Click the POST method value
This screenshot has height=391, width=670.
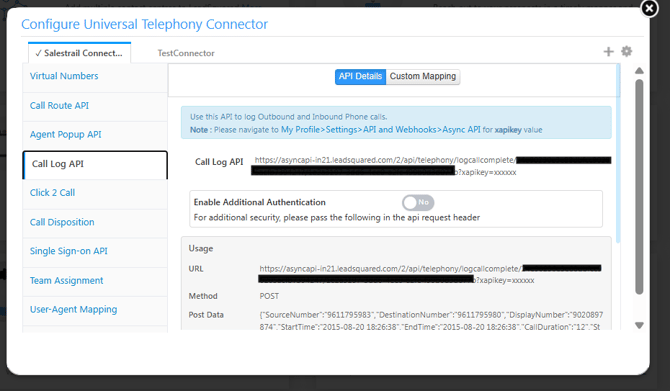coord(269,296)
